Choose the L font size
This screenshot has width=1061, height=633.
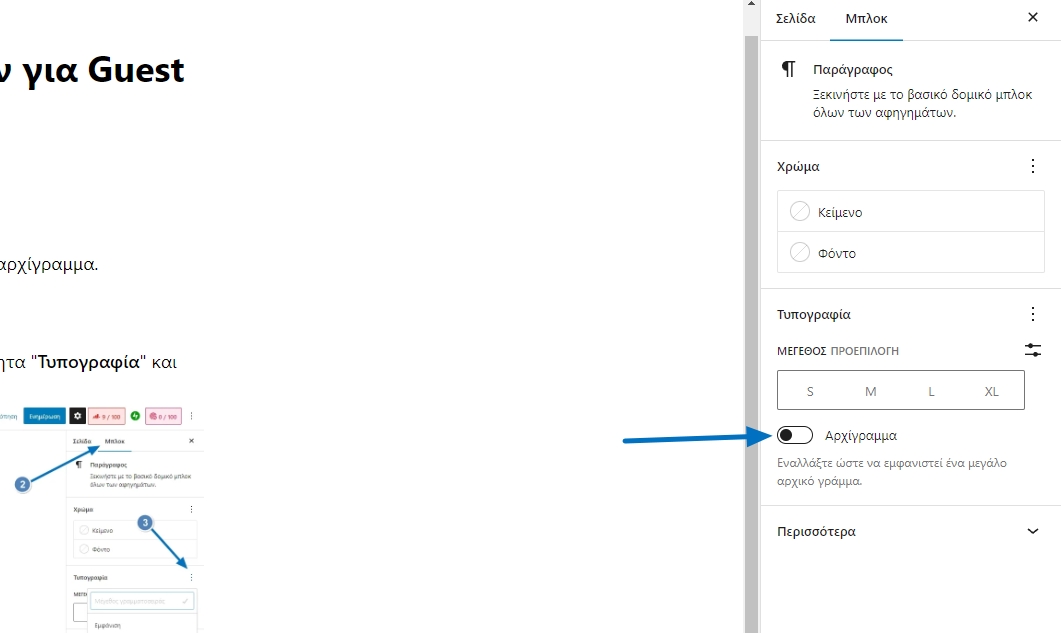tap(931, 391)
